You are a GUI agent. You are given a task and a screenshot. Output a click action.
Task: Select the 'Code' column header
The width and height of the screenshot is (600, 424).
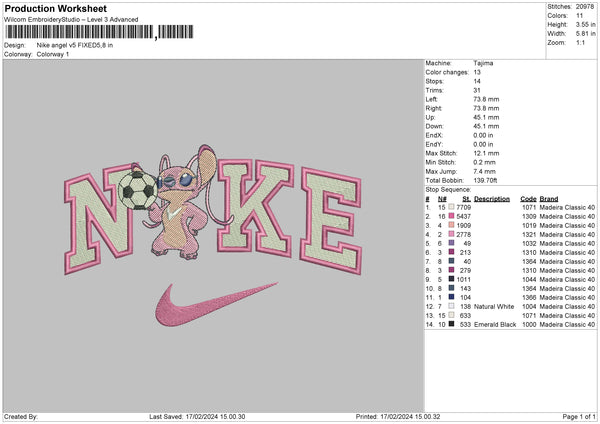(x=528, y=199)
